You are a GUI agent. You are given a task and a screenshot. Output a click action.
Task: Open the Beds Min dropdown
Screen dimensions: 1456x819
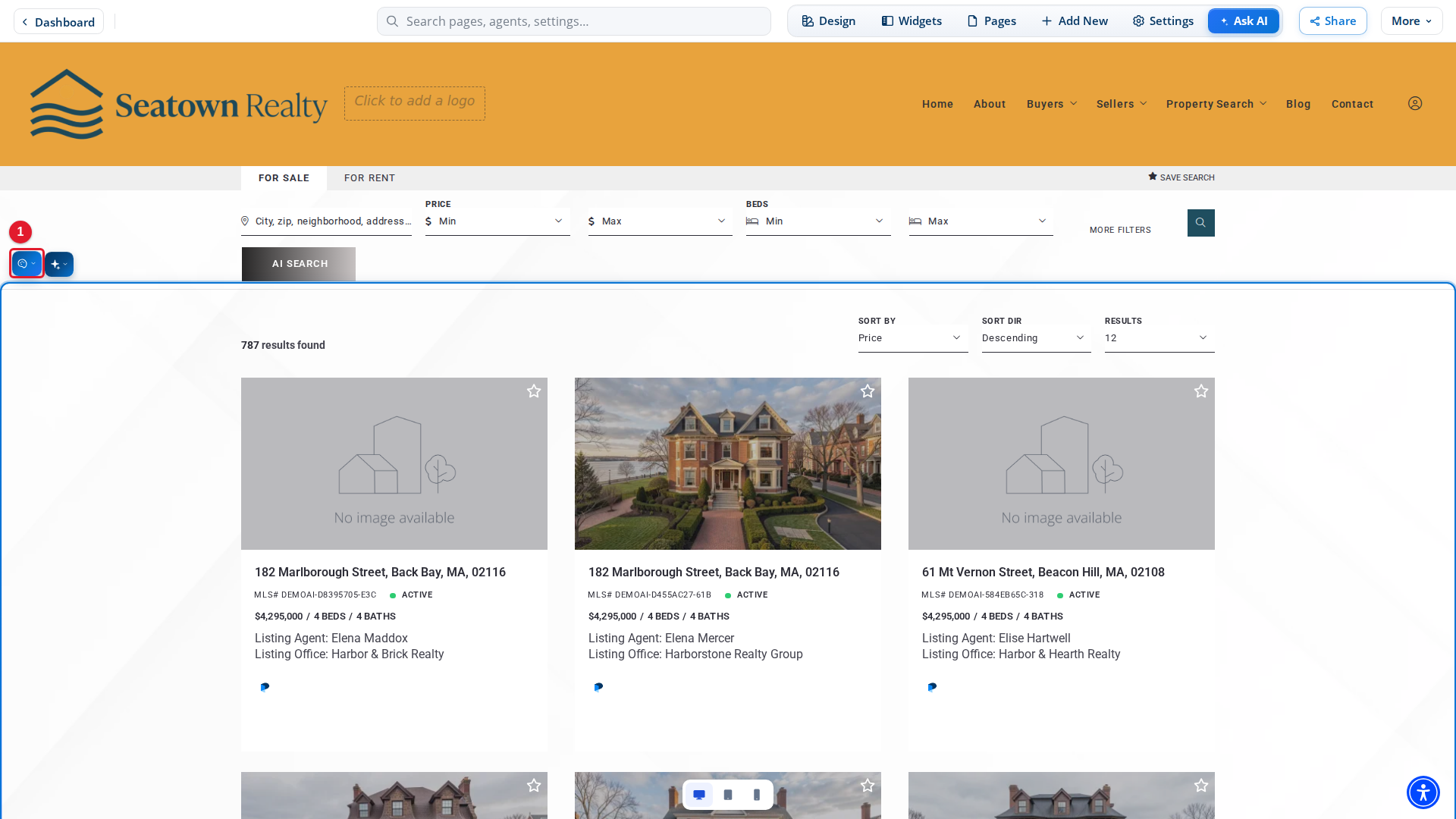coord(818,221)
